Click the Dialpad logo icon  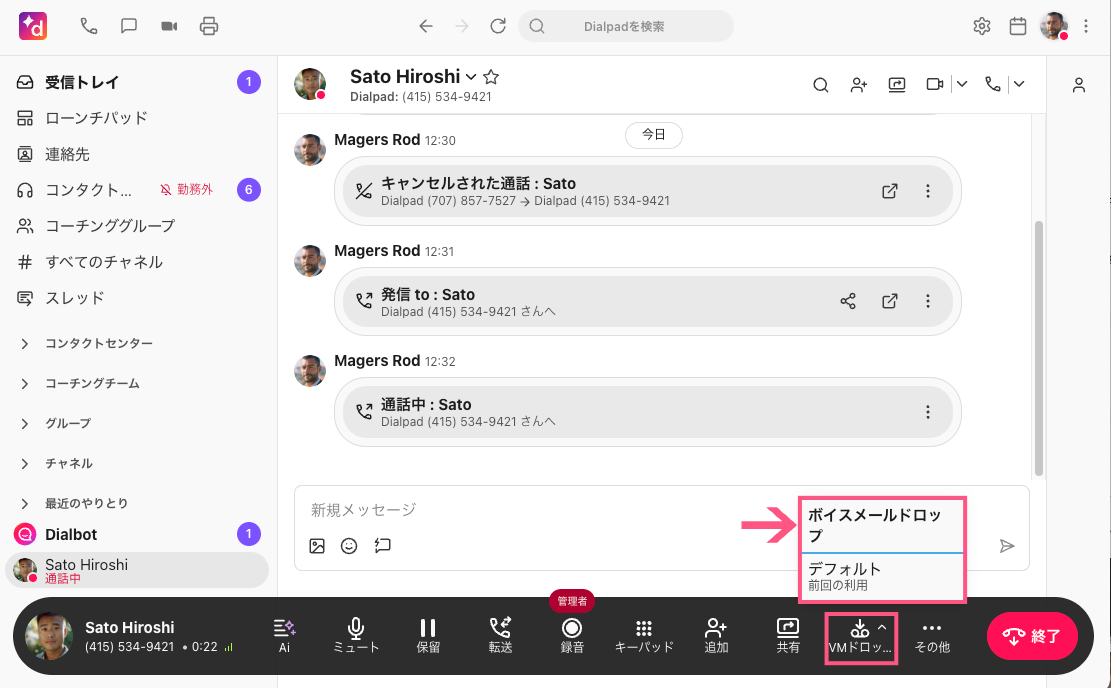pyautogui.click(x=33, y=26)
